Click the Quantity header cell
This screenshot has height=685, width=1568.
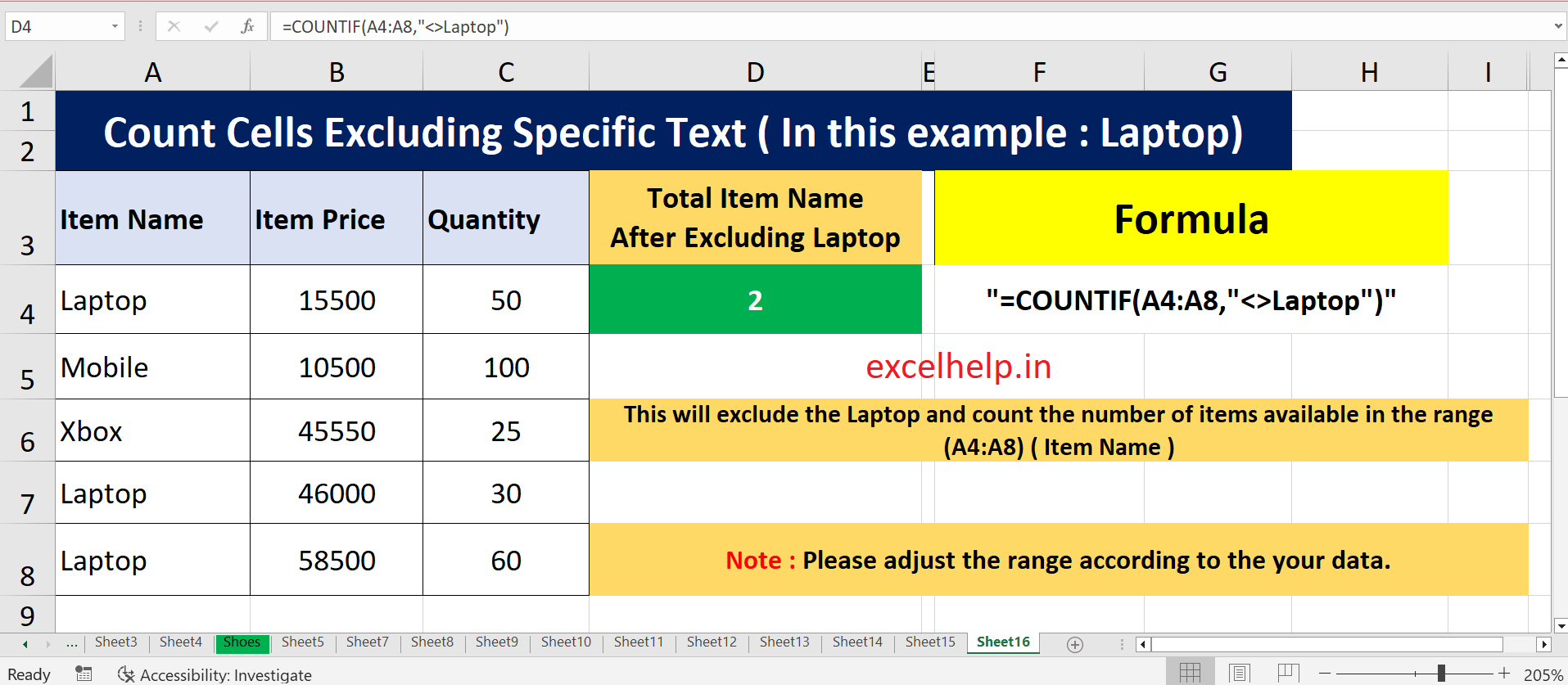pos(506,218)
